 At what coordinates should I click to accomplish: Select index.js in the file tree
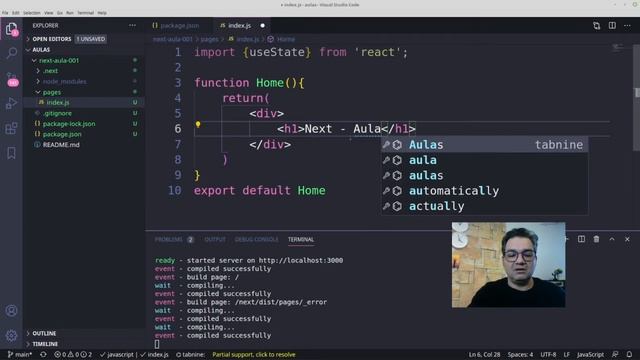[84, 102]
